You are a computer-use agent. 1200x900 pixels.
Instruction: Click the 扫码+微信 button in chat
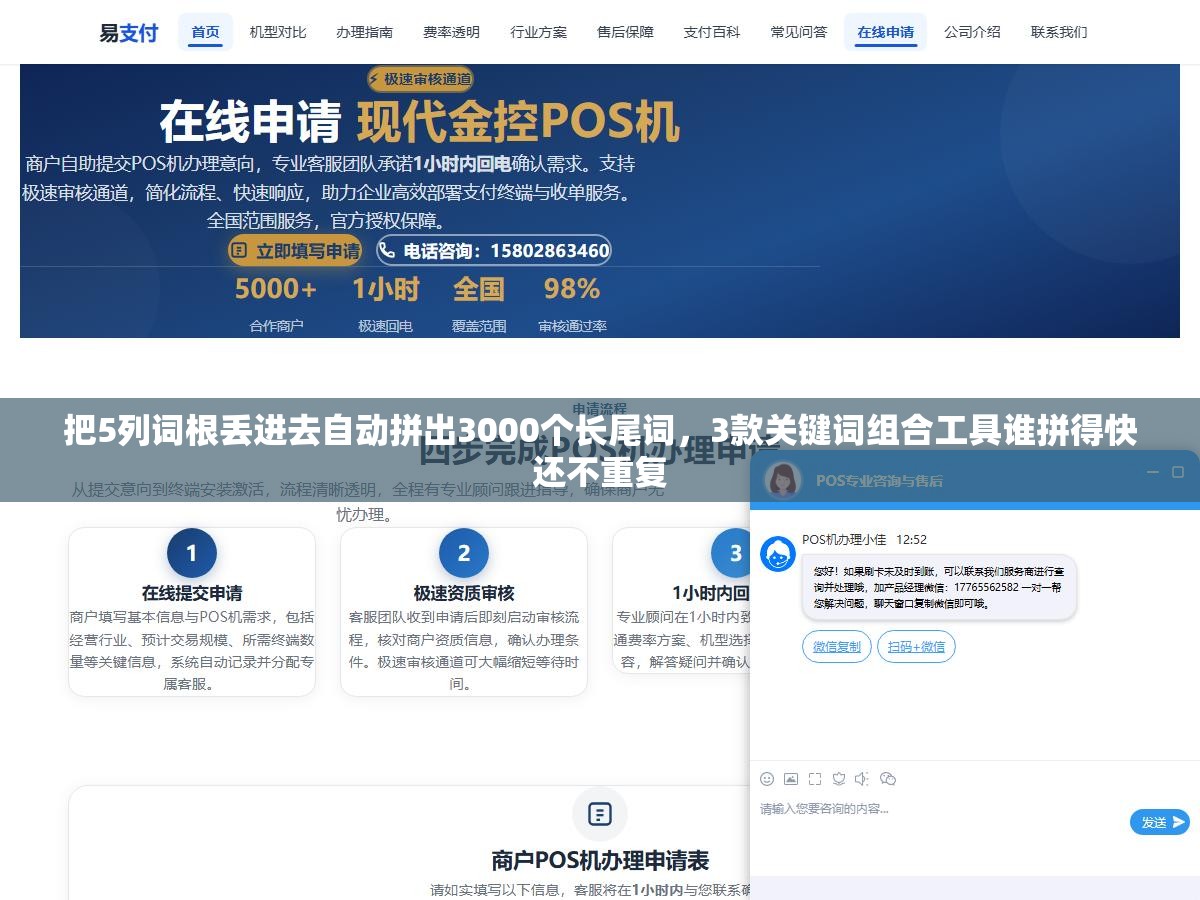(x=916, y=647)
